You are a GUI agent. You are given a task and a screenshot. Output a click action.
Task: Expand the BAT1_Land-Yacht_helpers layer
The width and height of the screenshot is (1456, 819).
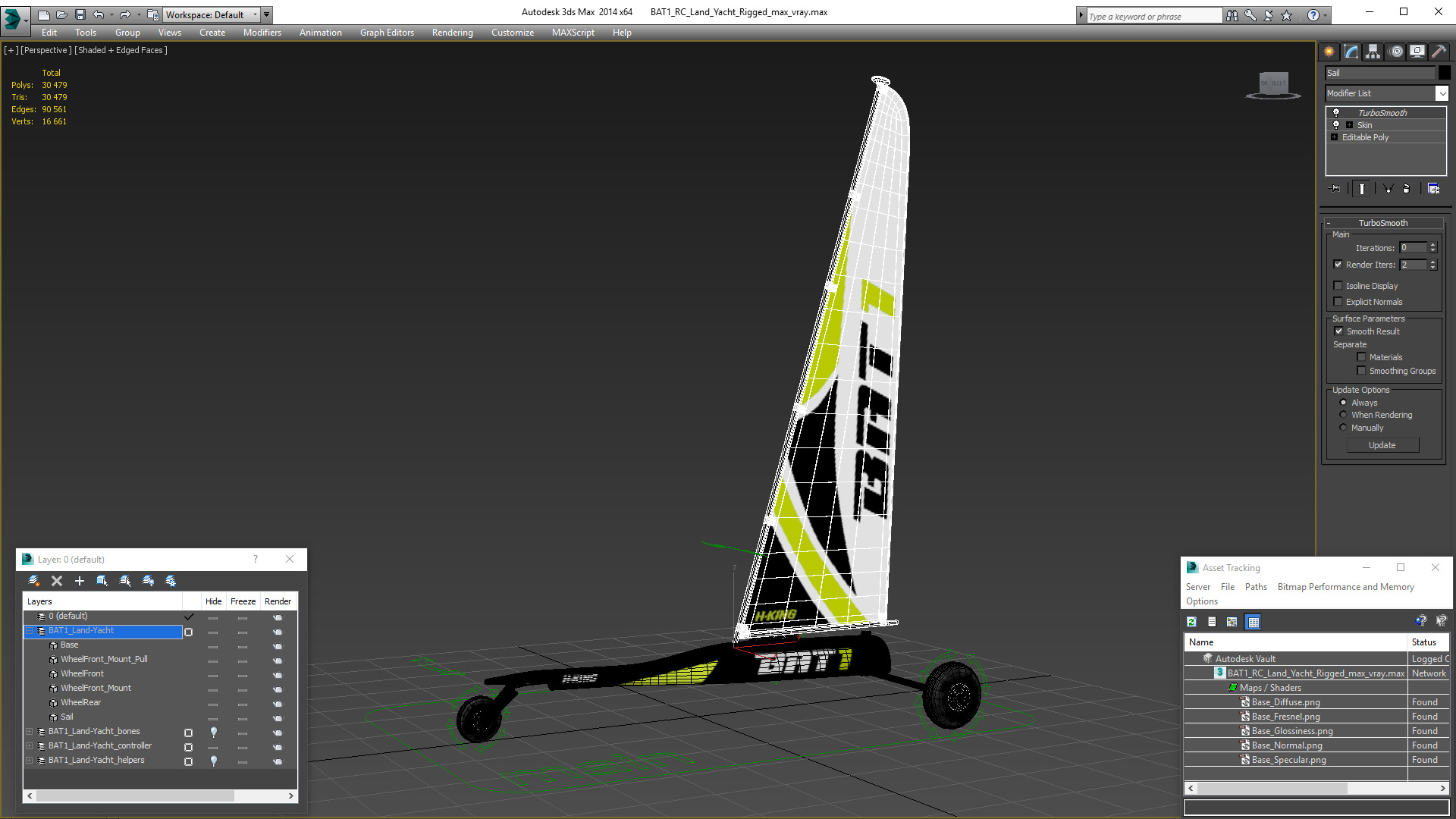tap(30, 761)
